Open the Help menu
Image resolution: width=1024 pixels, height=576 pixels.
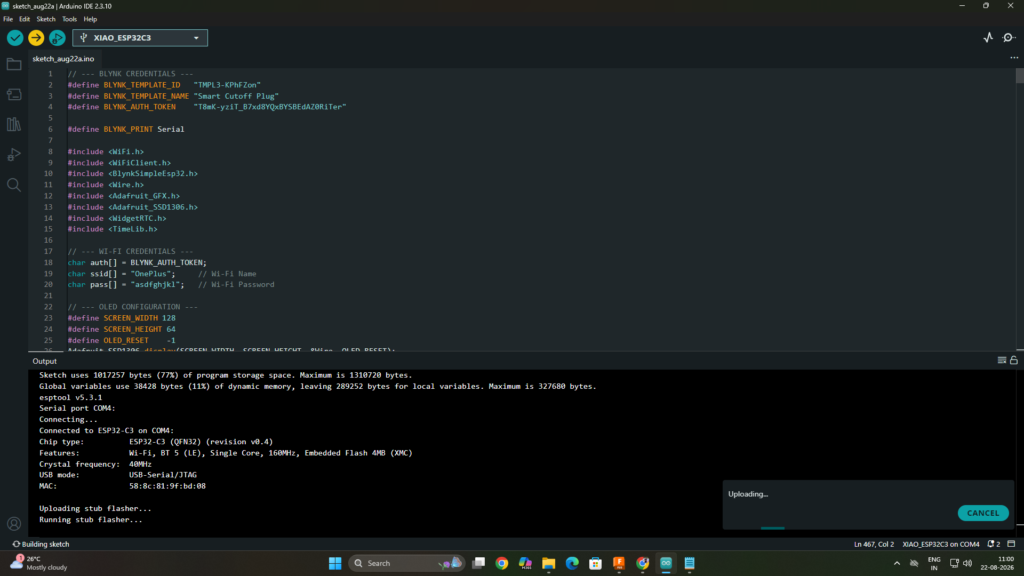tap(90, 19)
